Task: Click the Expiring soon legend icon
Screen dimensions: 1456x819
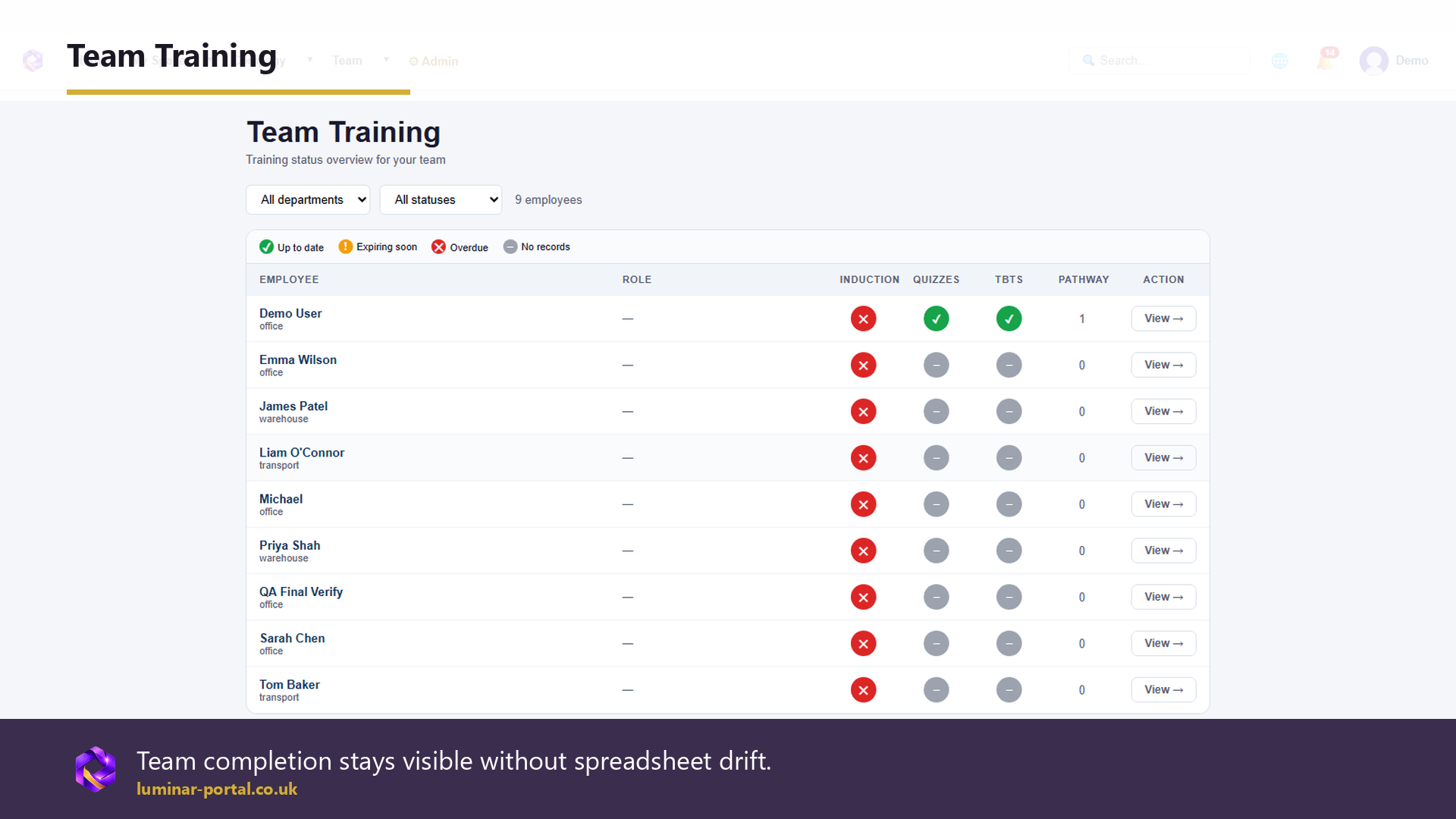Action: (345, 246)
